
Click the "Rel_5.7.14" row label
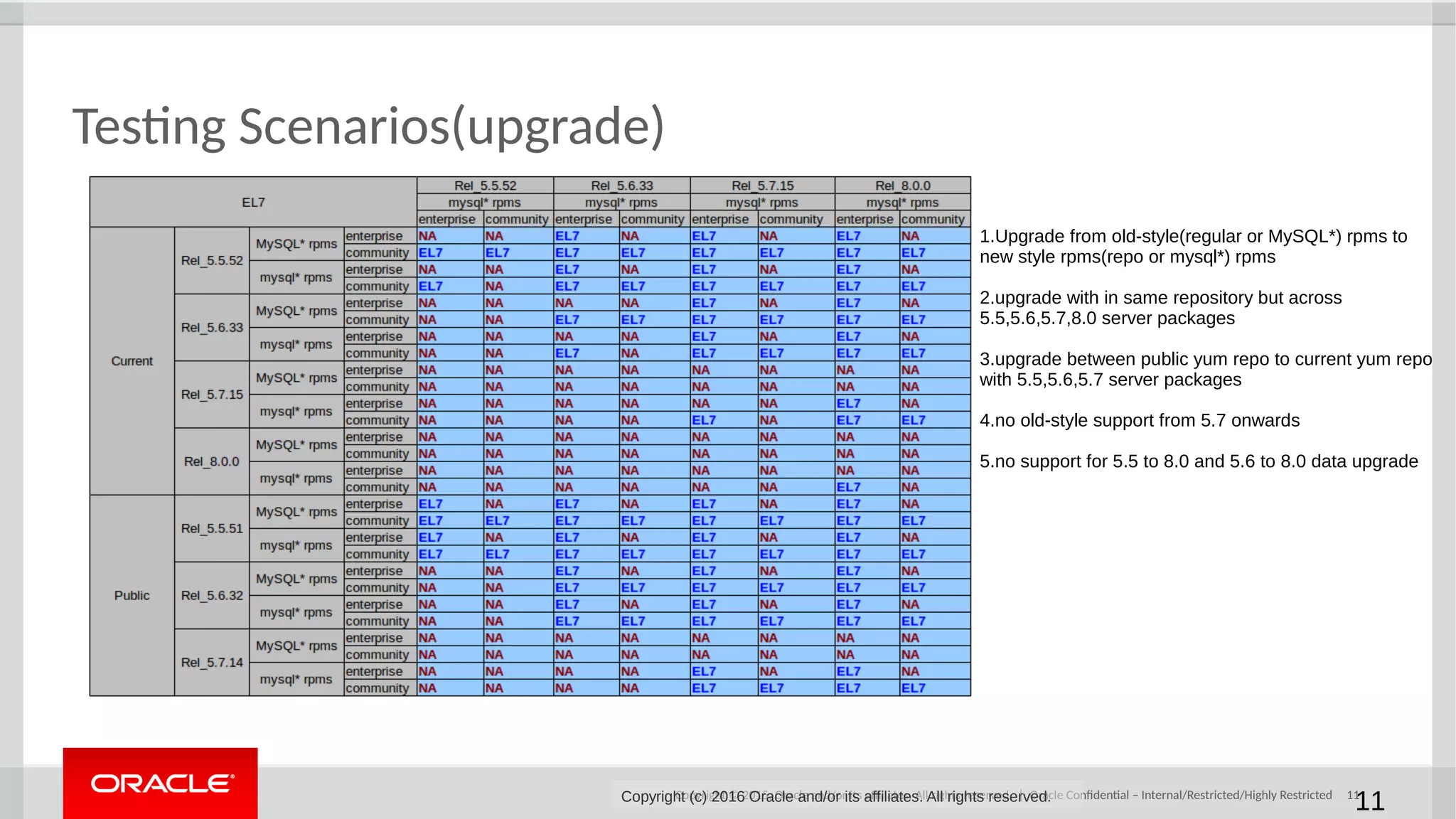212,663
